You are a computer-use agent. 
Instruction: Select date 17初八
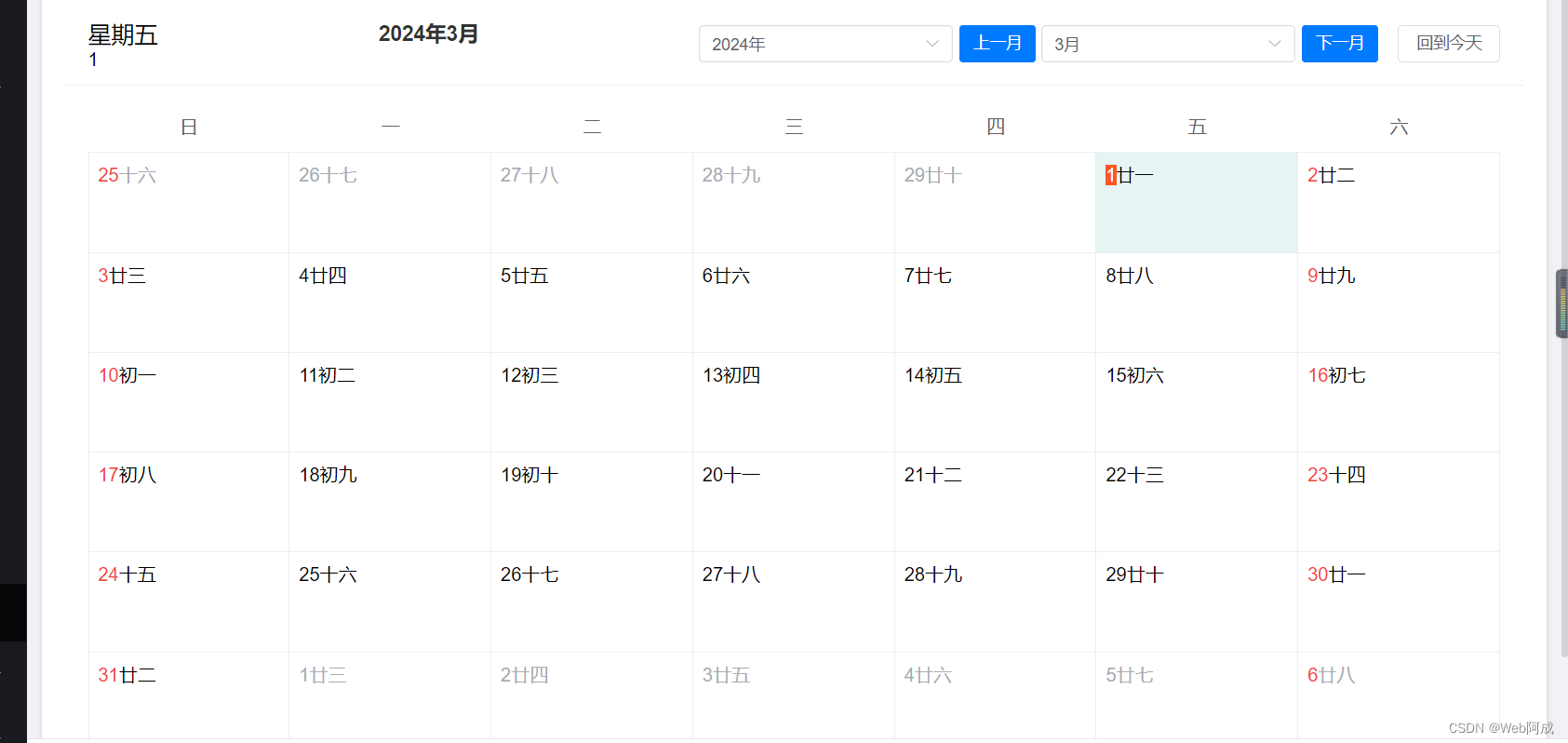pyautogui.click(x=189, y=502)
